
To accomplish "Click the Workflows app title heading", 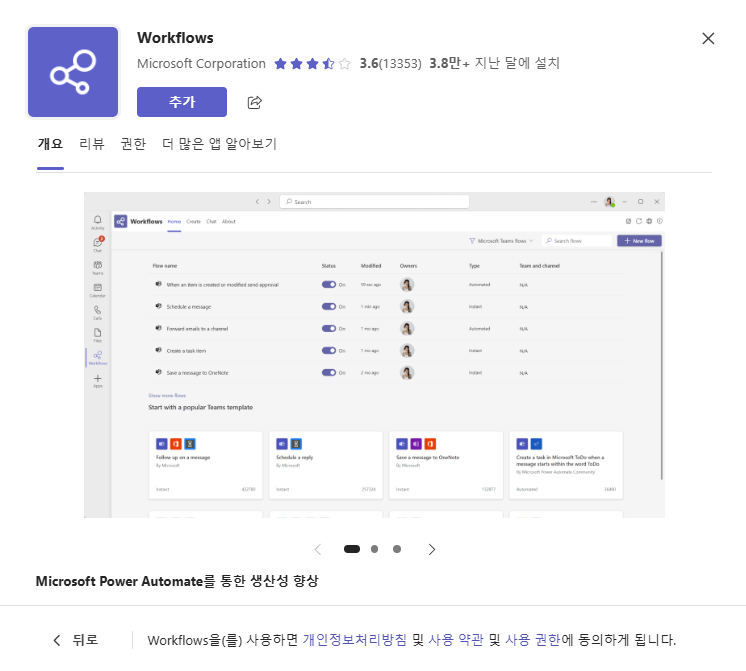I will 176,38.
